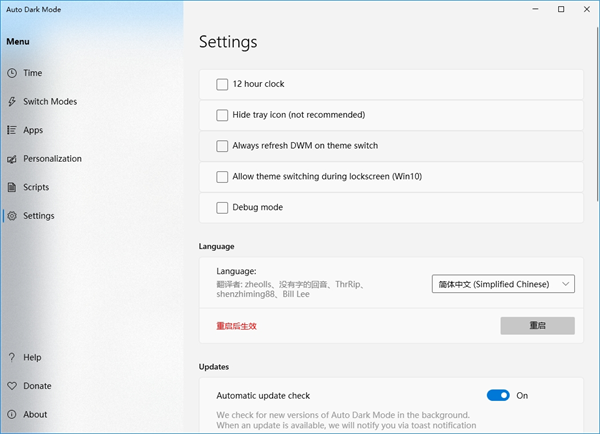This screenshot has width=600, height=434.
Task: Click the Help question mark icon
Action: click(12, 357)
